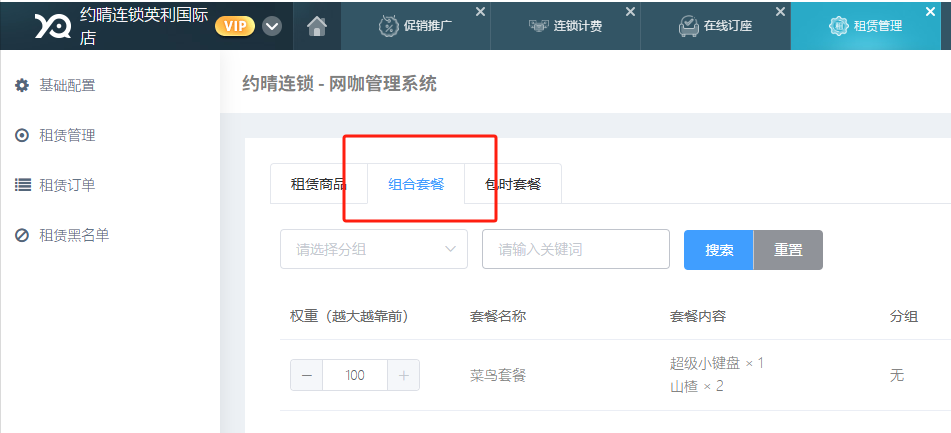Decrease weight for 菜鸟套餐 with minus
The height and width of the screenshot is (433, 951).
[x=307, y=375]
